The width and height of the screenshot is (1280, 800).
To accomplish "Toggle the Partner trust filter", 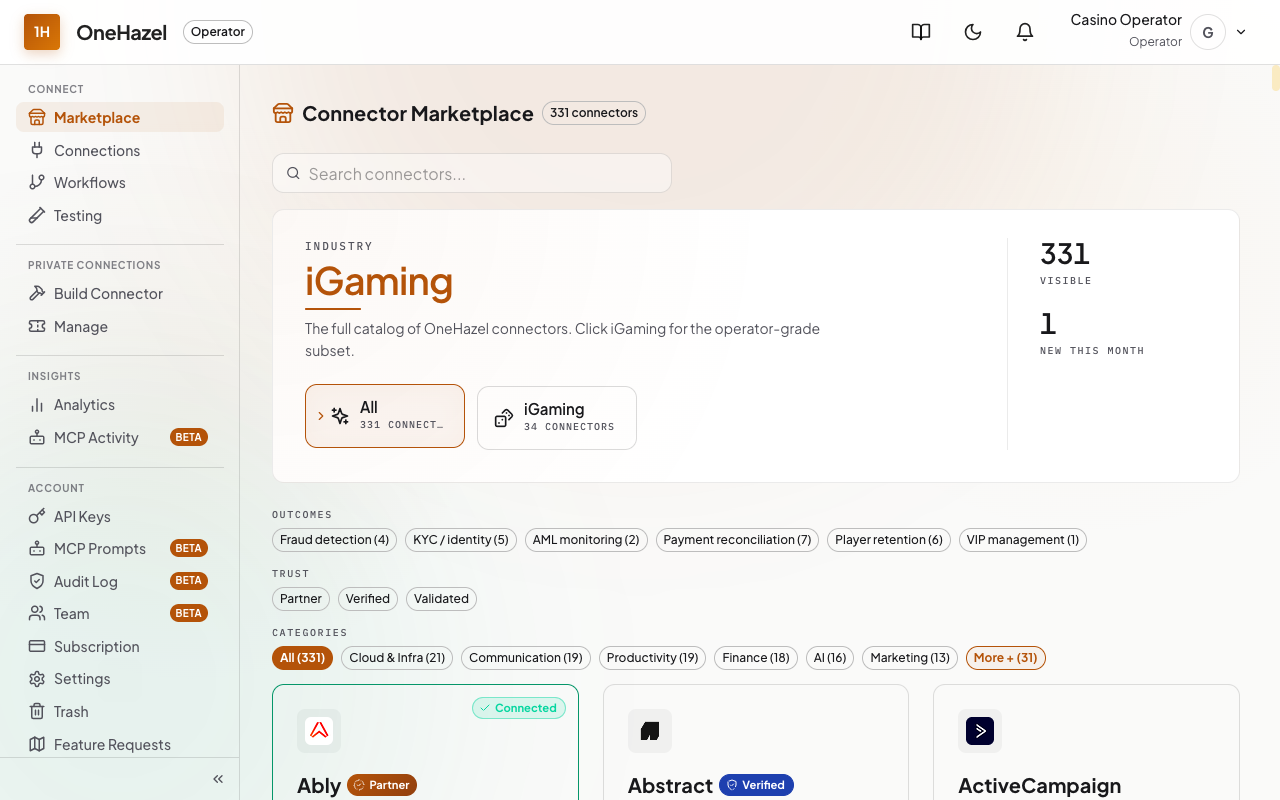I will click(301, 599).
